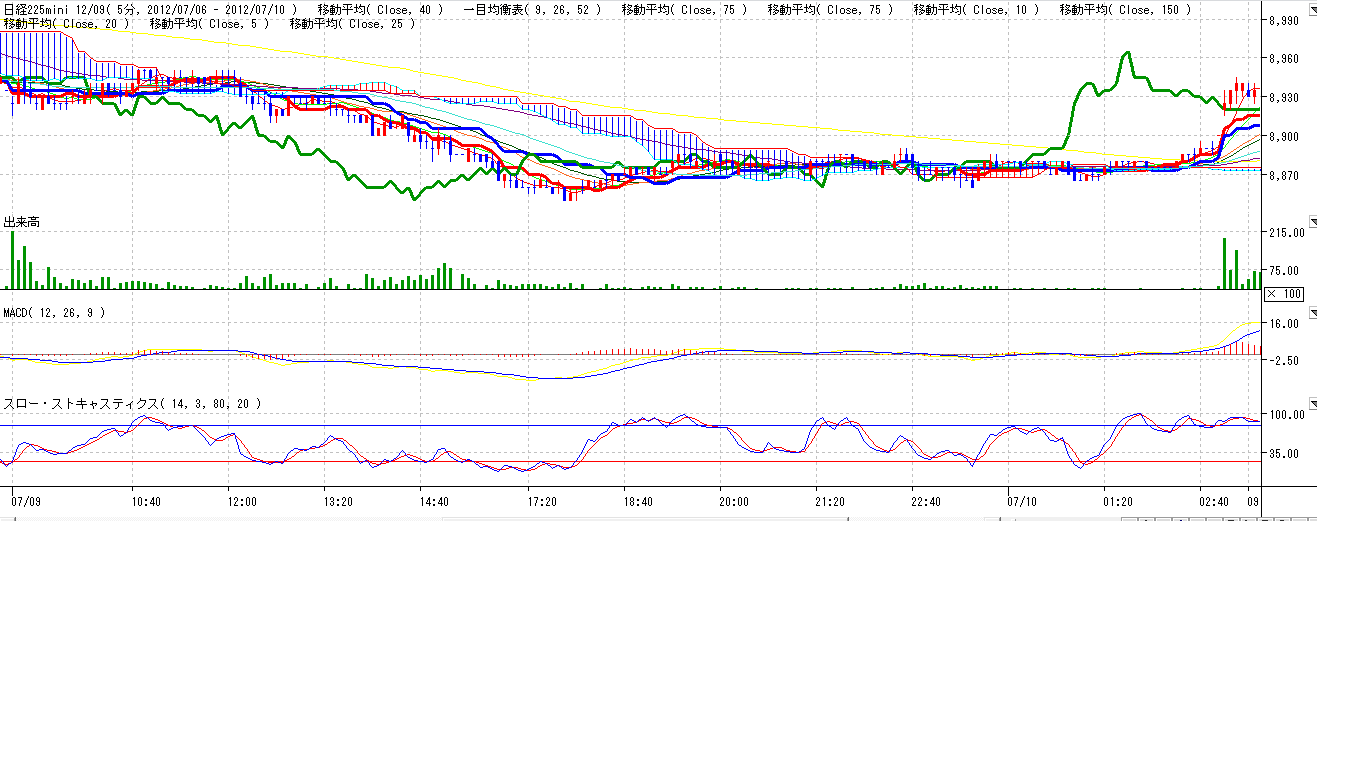Select the 移動平均( Close, 10 ) legend label
This screenshot has width=1366, height=768.
[x=976, y=9]
